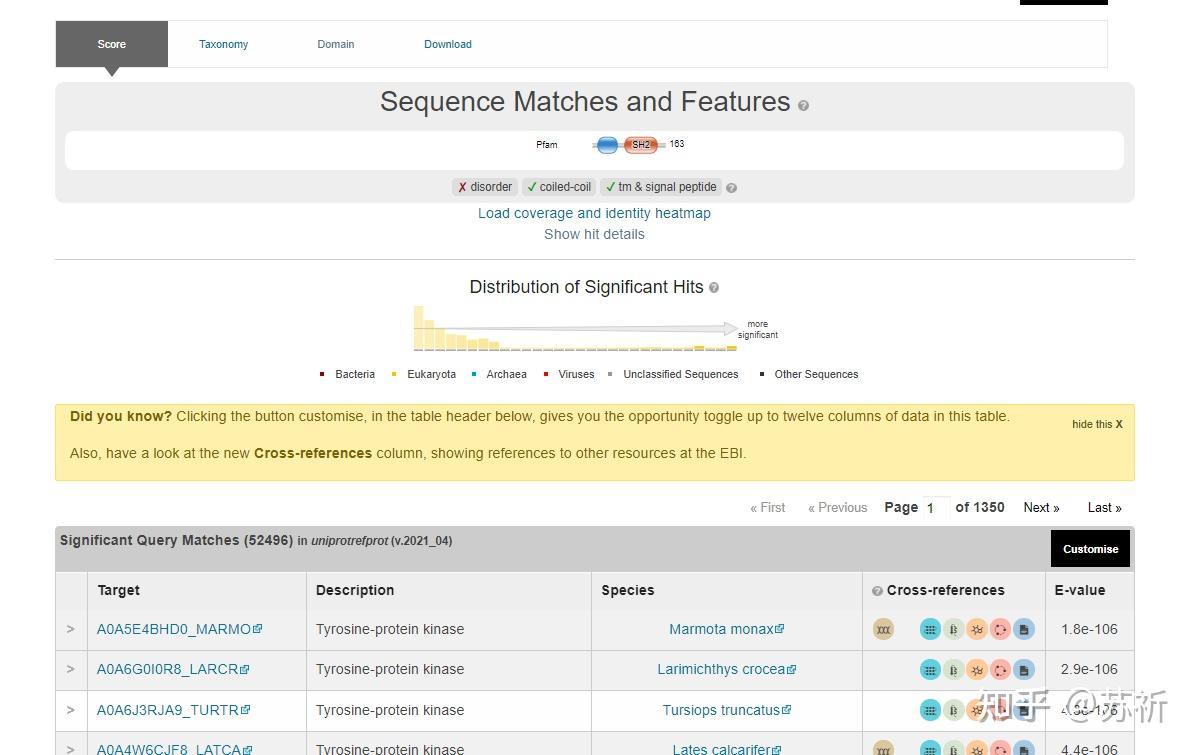Expand the A0A6G0I0R8_LARCR row details
Screen dimensions: 1198x755
[x=70, y=669]
